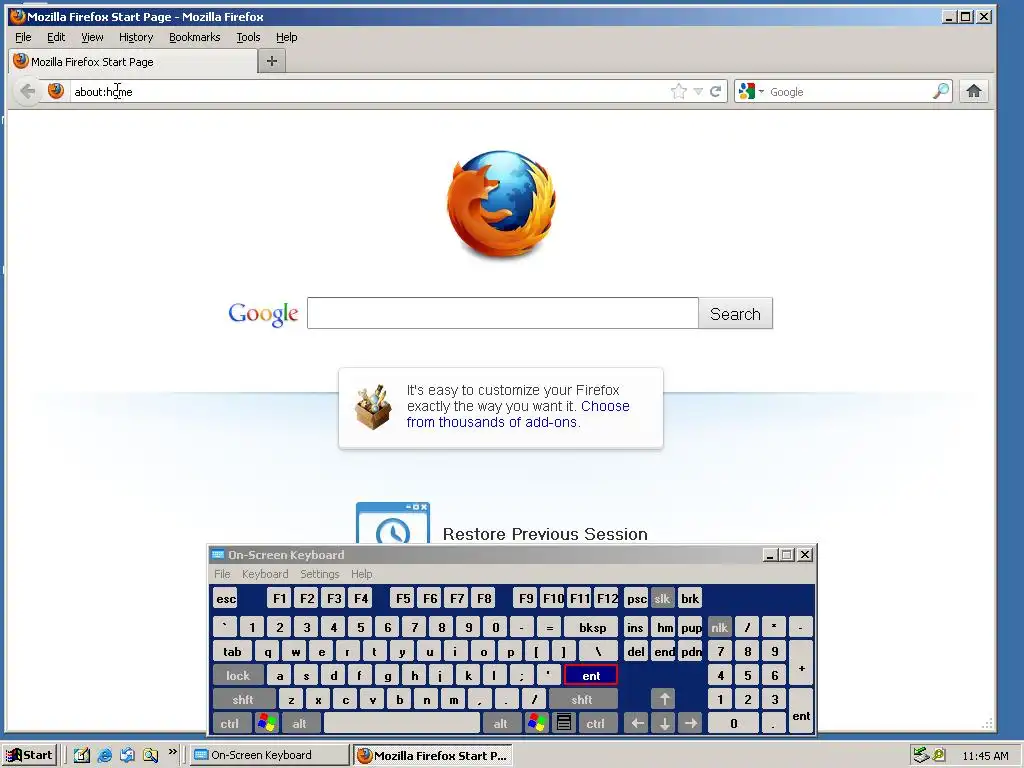The width and height of the screenshot is (1024, 768).
Task: Click the space bar key
Action: 402,724
